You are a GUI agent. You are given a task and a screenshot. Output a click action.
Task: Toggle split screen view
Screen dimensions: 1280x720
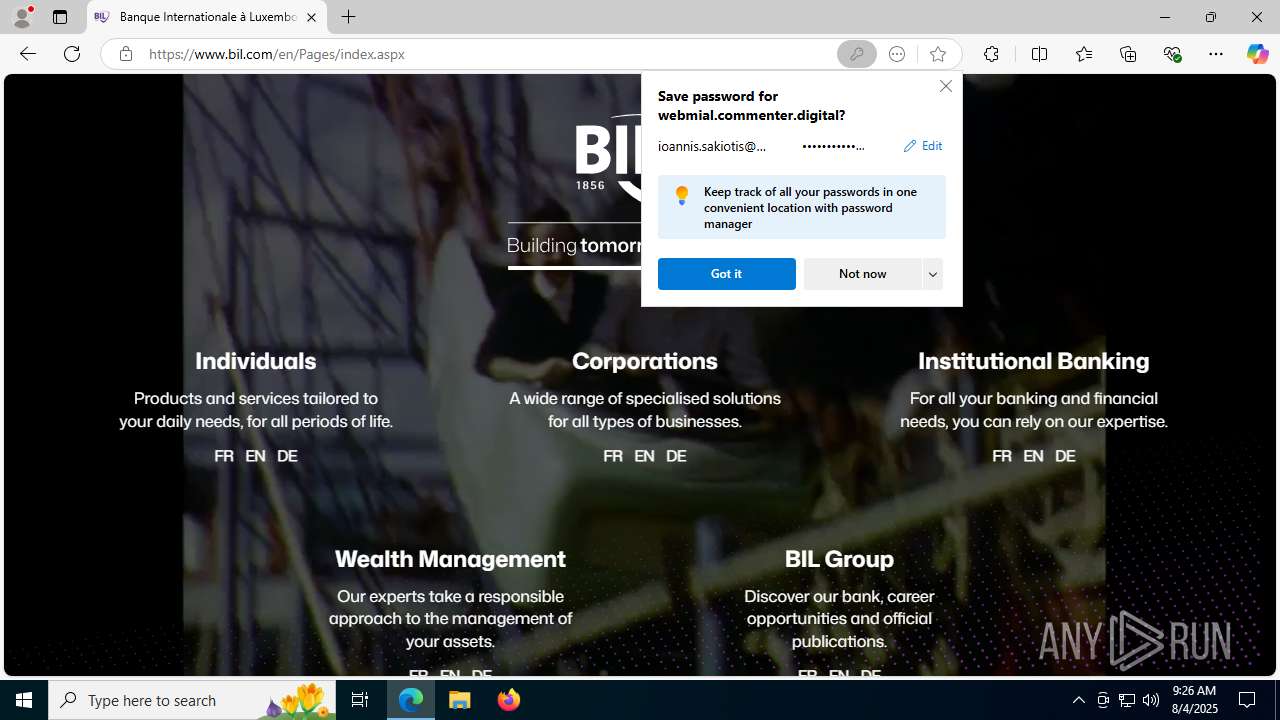pyautogui.click(x=1039, y=54)
